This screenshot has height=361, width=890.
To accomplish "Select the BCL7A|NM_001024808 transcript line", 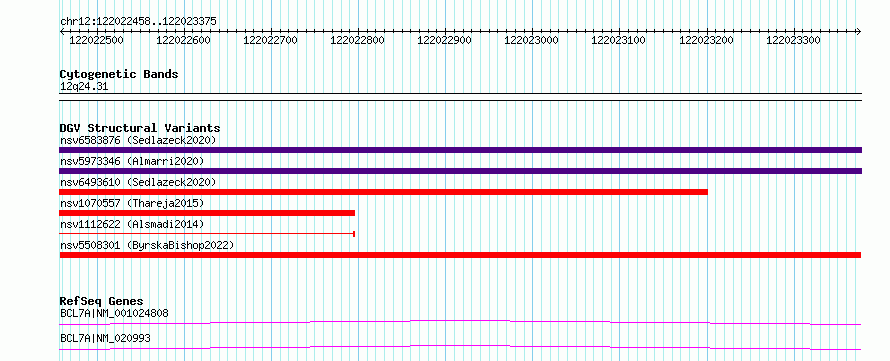I will point(460,322).
